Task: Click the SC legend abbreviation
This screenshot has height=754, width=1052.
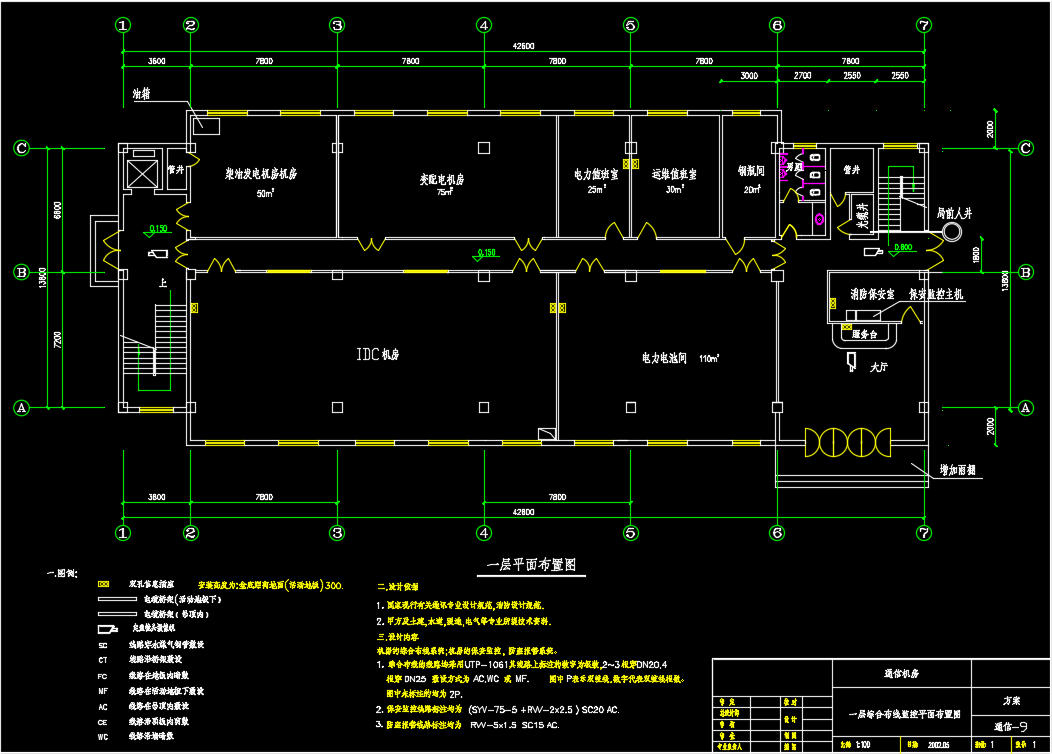Action: tap(103, 645)
